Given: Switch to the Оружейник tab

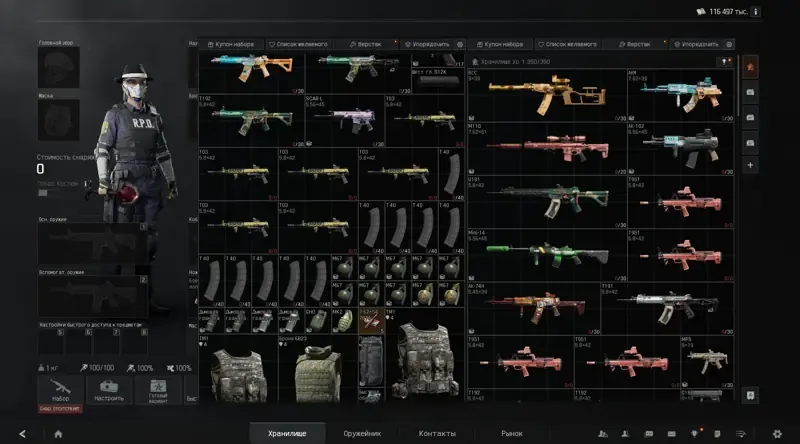Looking at the screenshot, I should [x=362, y=433].
